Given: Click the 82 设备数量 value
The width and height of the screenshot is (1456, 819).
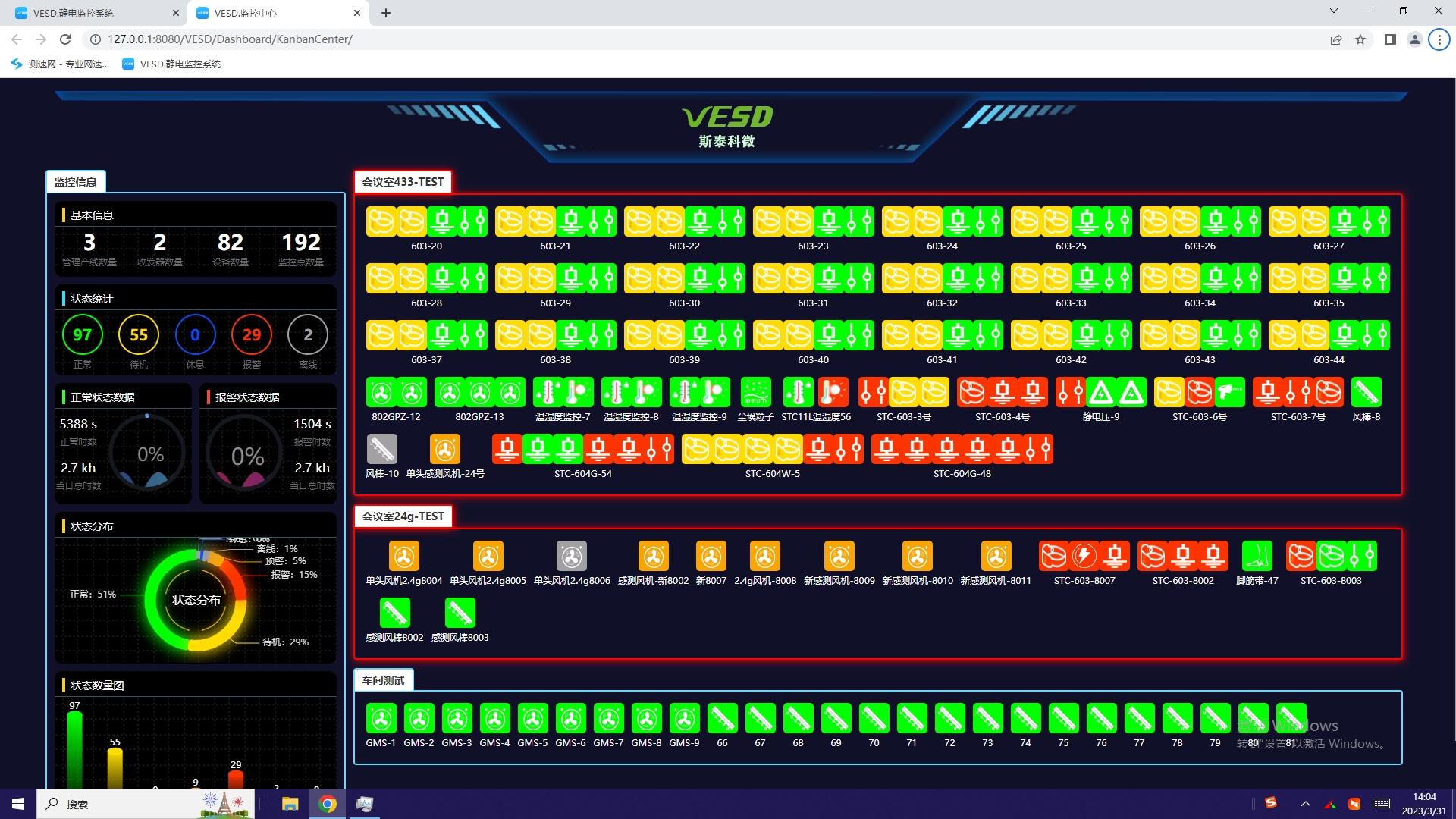Looking at the screenshot, I should 231,243.
